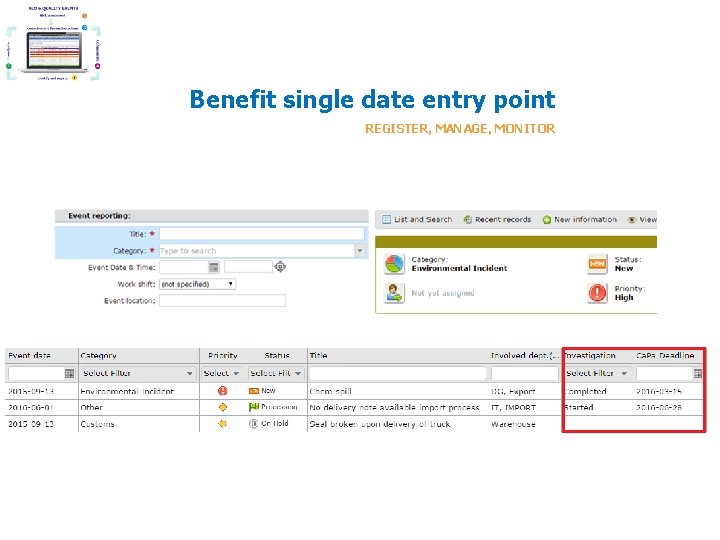Switch to the View tab
The image size is (720, 540).
click(642, 219)
